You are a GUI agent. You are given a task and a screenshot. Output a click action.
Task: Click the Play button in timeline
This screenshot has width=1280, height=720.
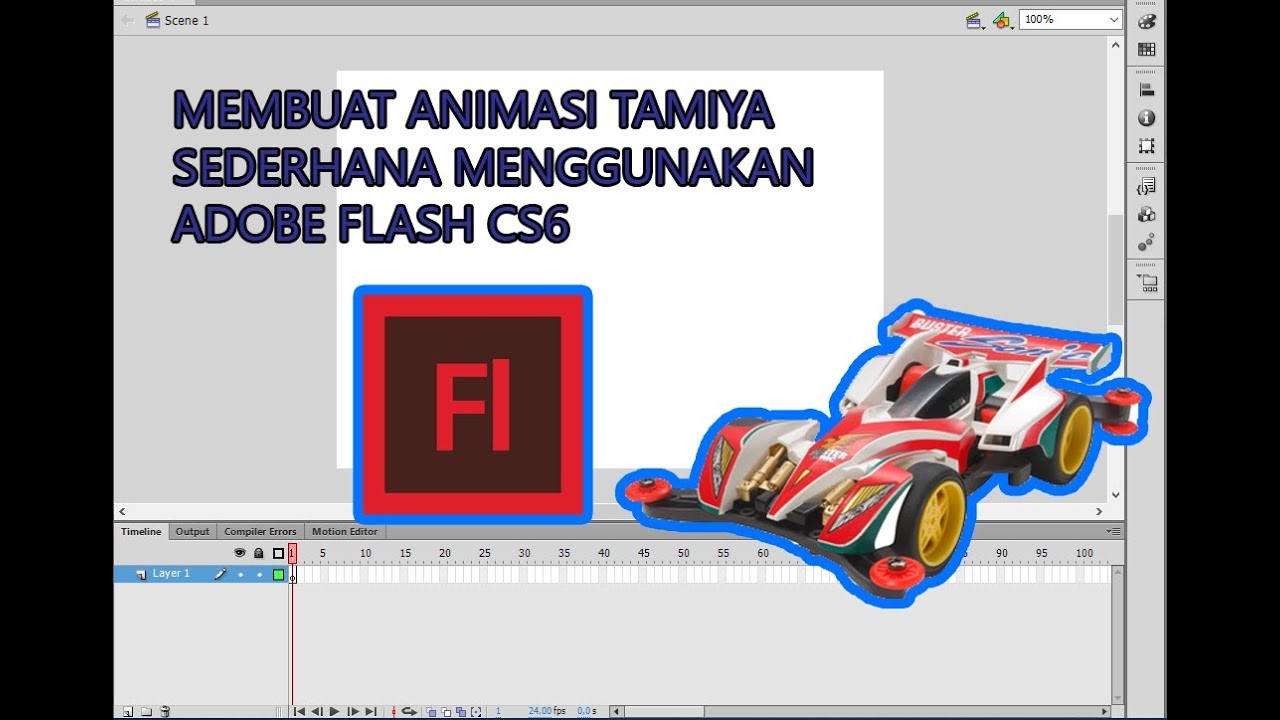pos(335,712)
